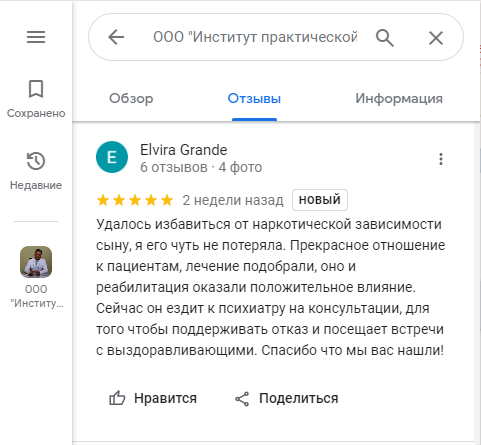Click the НОВЫЙ badge
This screenshot has height=445, width=481.
click(320, 200)
